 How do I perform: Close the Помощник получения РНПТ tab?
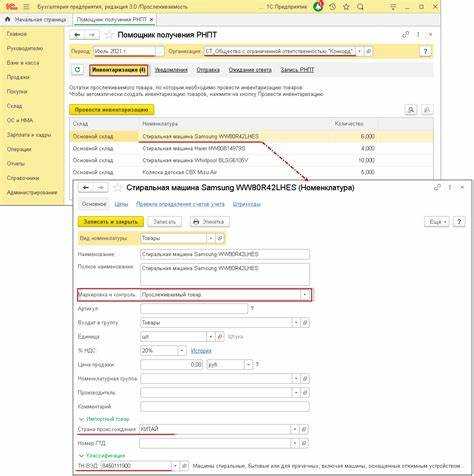click(x=151, y=20)
